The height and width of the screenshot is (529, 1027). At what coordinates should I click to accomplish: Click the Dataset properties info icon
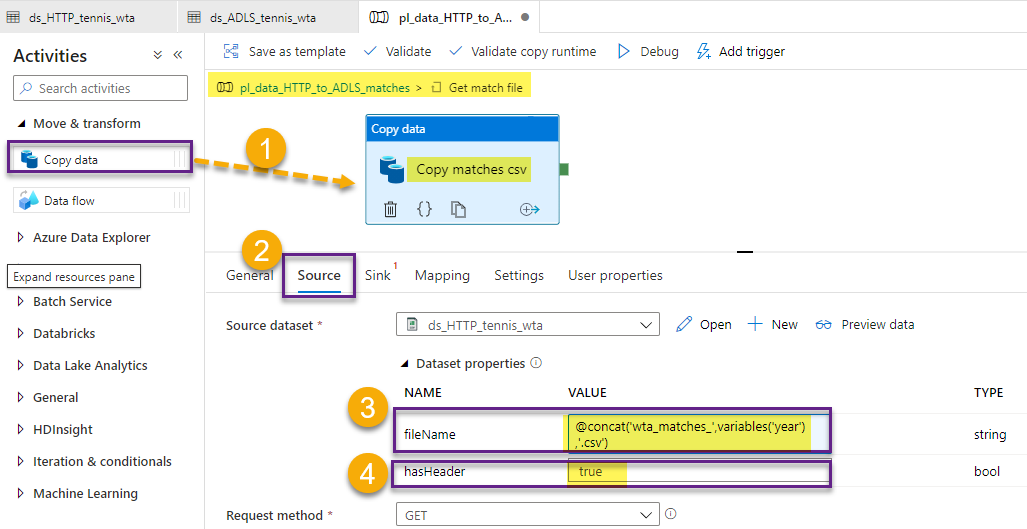536,364
